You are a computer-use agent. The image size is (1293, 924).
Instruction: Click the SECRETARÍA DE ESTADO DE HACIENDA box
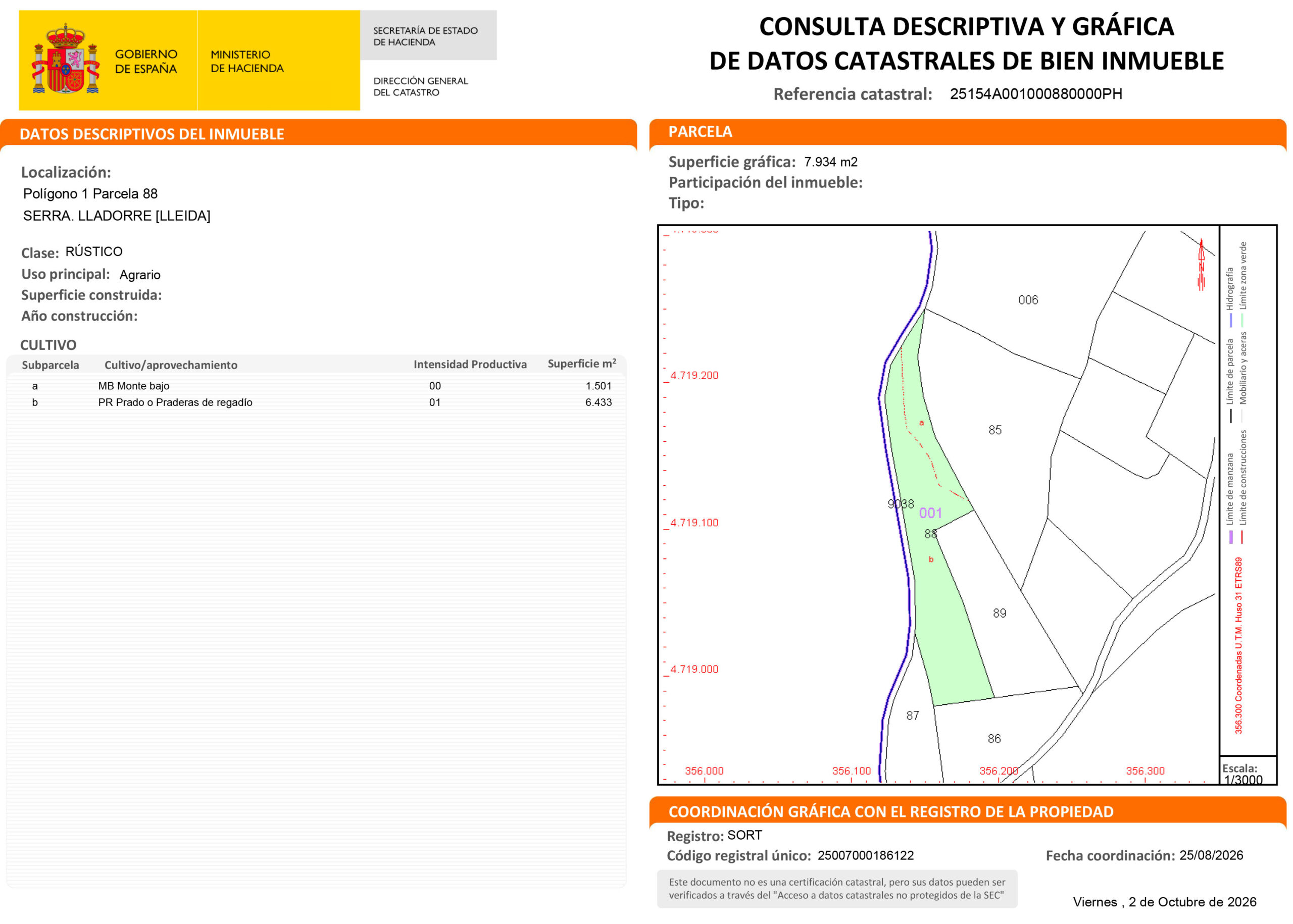(428, 35)
